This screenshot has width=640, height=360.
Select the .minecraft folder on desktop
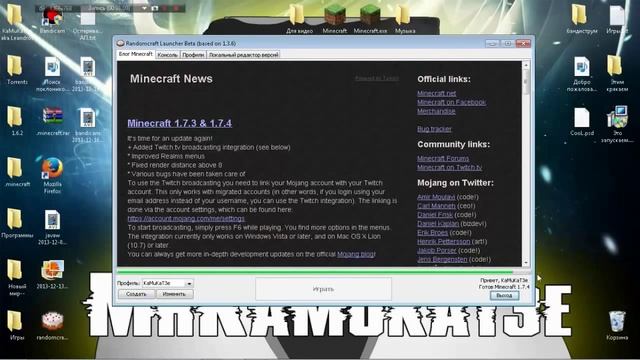[17, 172]
